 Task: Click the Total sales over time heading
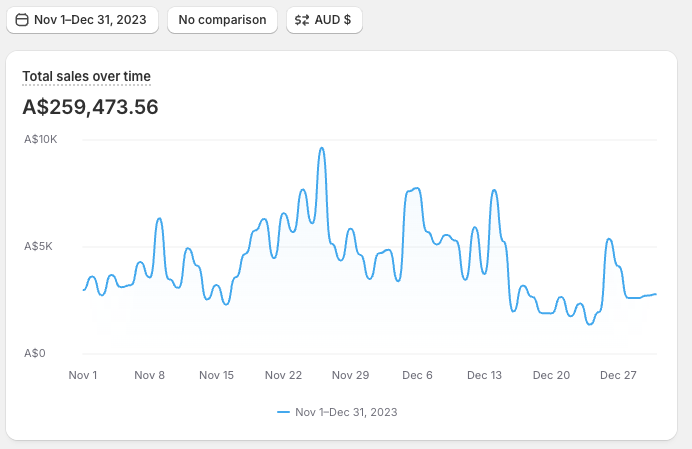pyautogui.click(x=86, y=76)
